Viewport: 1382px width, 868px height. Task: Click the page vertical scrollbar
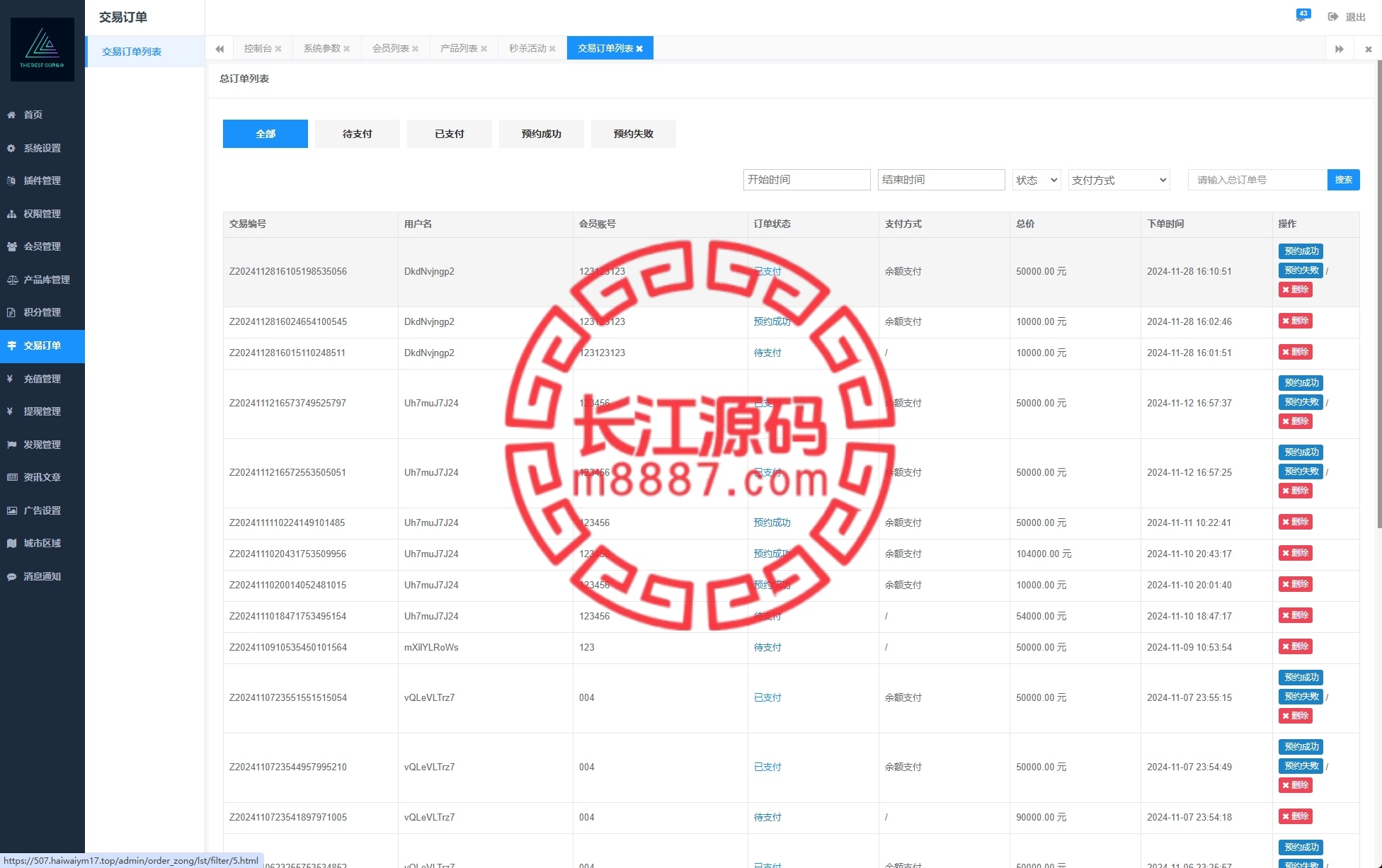(x=1379, y=294)
